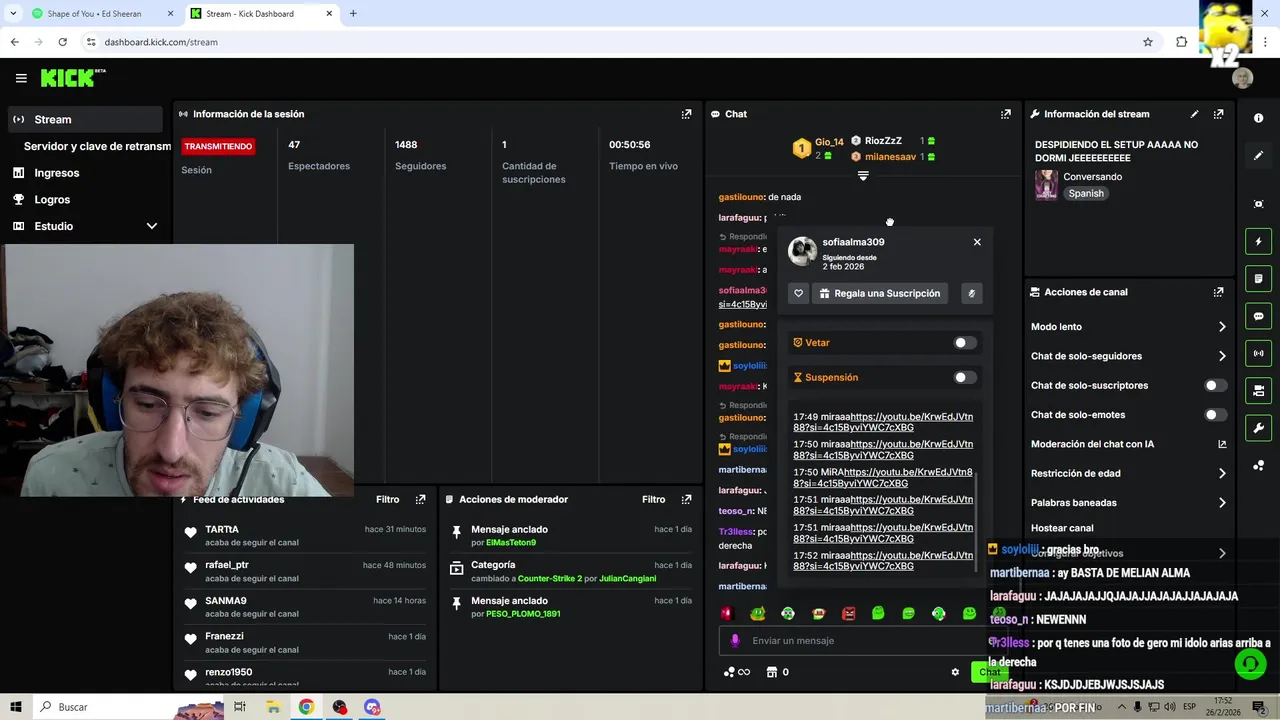
Task: Open Moderación del chat con IA
Action: click(x=1128, y=444)
